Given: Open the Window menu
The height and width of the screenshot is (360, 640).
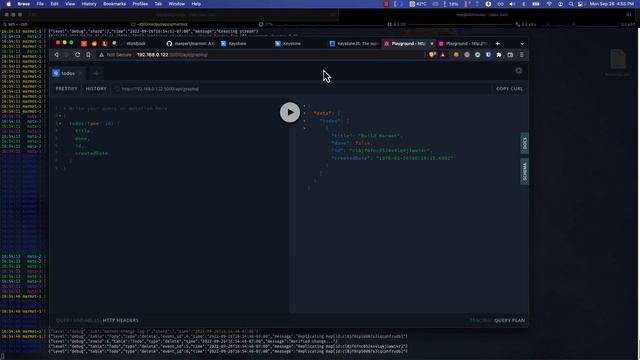Looking at the screenshot, I should coord(177,4).
